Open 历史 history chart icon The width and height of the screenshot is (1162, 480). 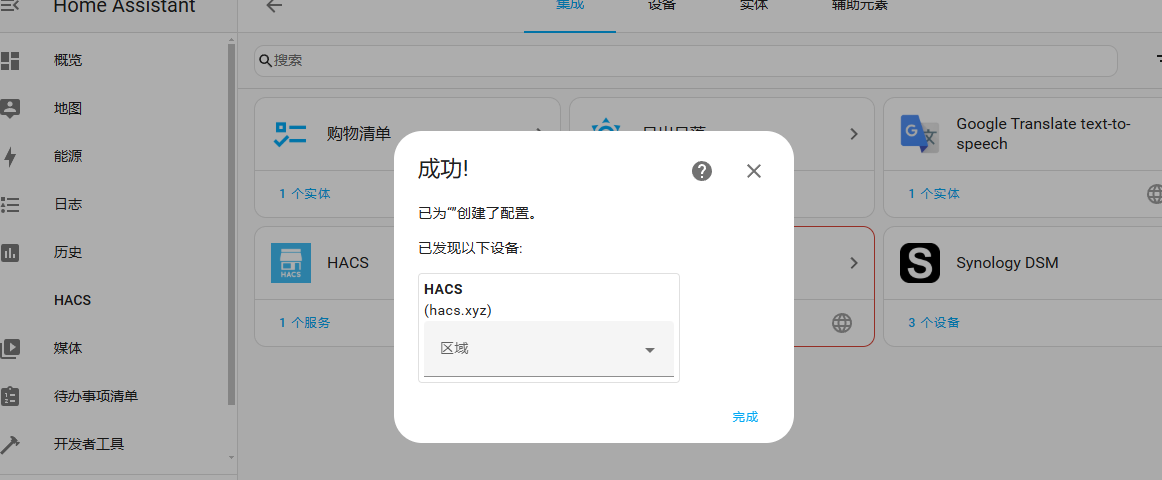[10, 253]
